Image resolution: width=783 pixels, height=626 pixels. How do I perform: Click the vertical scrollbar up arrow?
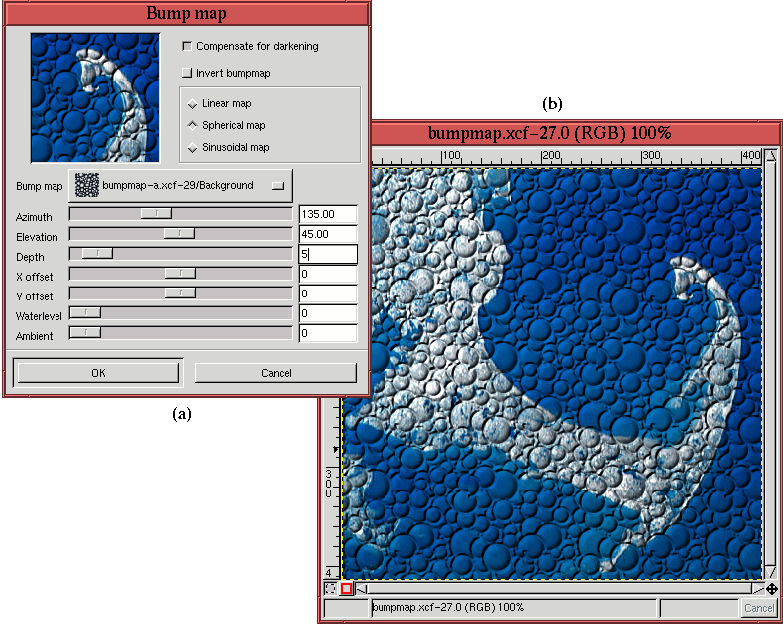[x=771, y=156]
